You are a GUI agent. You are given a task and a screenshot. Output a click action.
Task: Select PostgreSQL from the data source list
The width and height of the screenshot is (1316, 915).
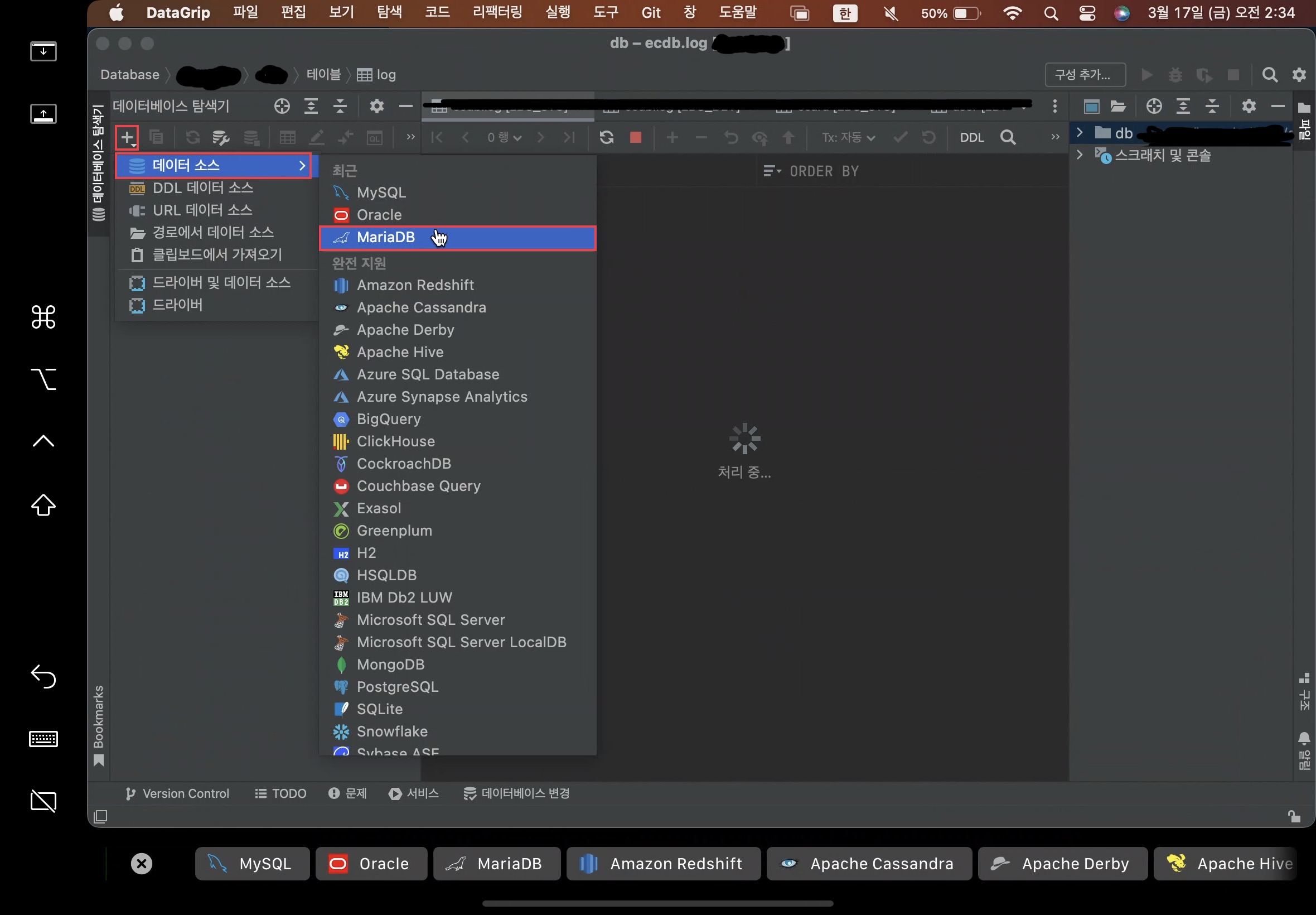click(x=397, y=687)
